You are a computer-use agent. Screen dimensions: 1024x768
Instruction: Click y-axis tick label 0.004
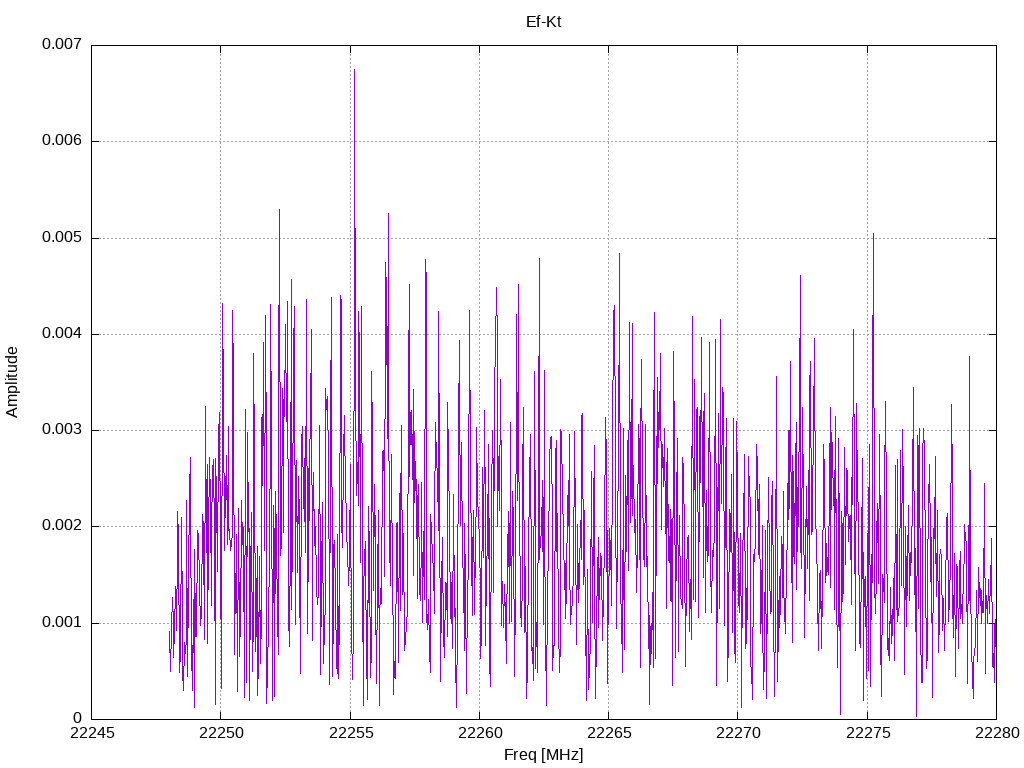pos(62,333)
